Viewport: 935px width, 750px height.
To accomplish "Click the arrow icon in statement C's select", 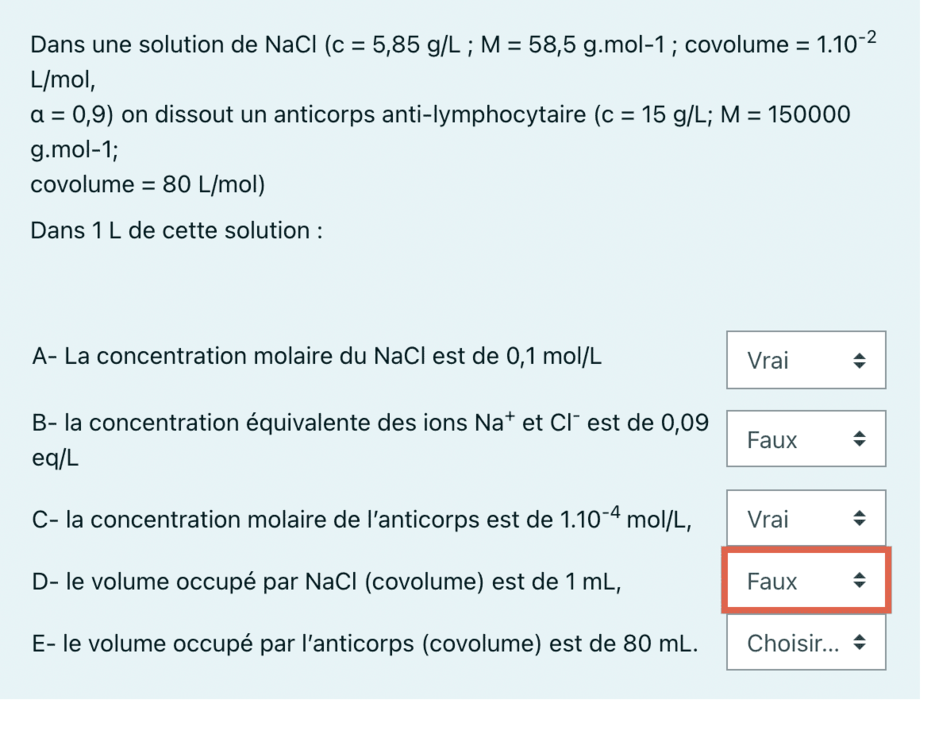I will 858,519.
